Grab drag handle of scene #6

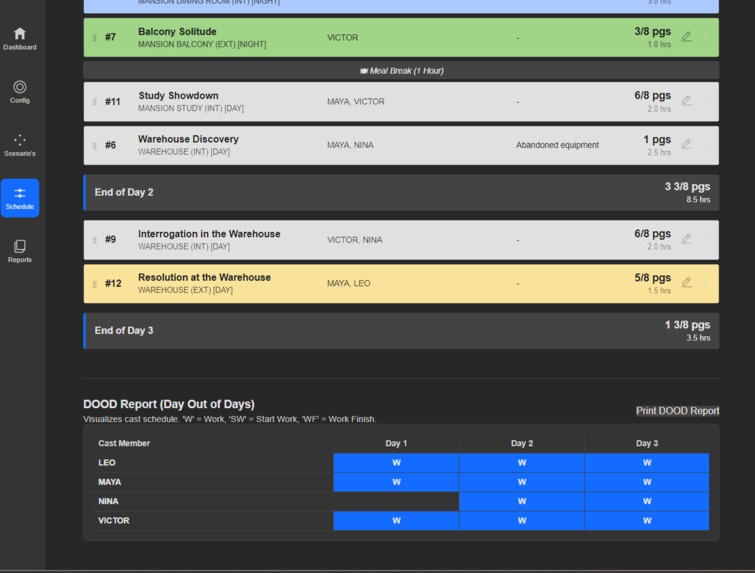point(95,145)
